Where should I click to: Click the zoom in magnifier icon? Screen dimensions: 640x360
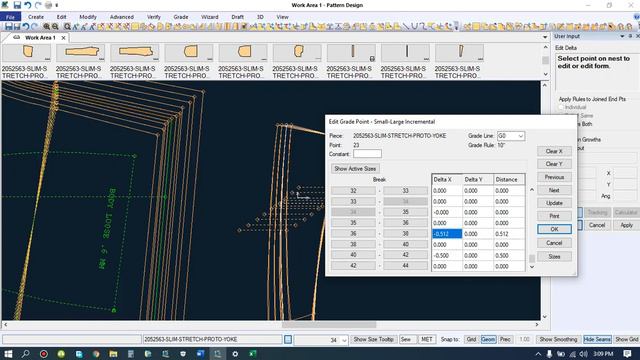click(x=47, y=27)
